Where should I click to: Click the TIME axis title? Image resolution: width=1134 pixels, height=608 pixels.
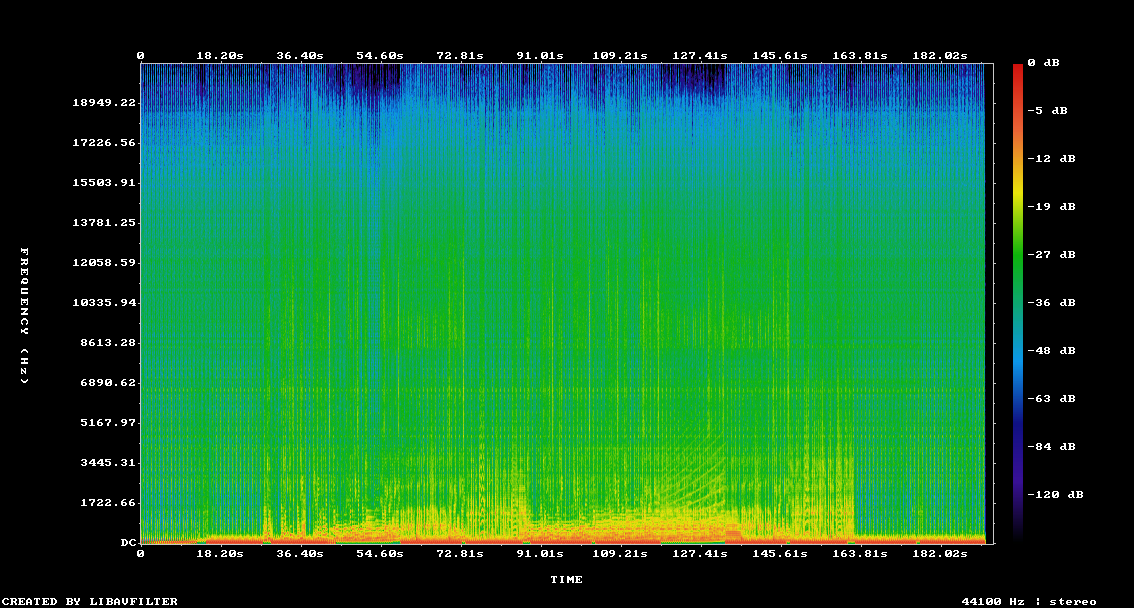point(566,580)
